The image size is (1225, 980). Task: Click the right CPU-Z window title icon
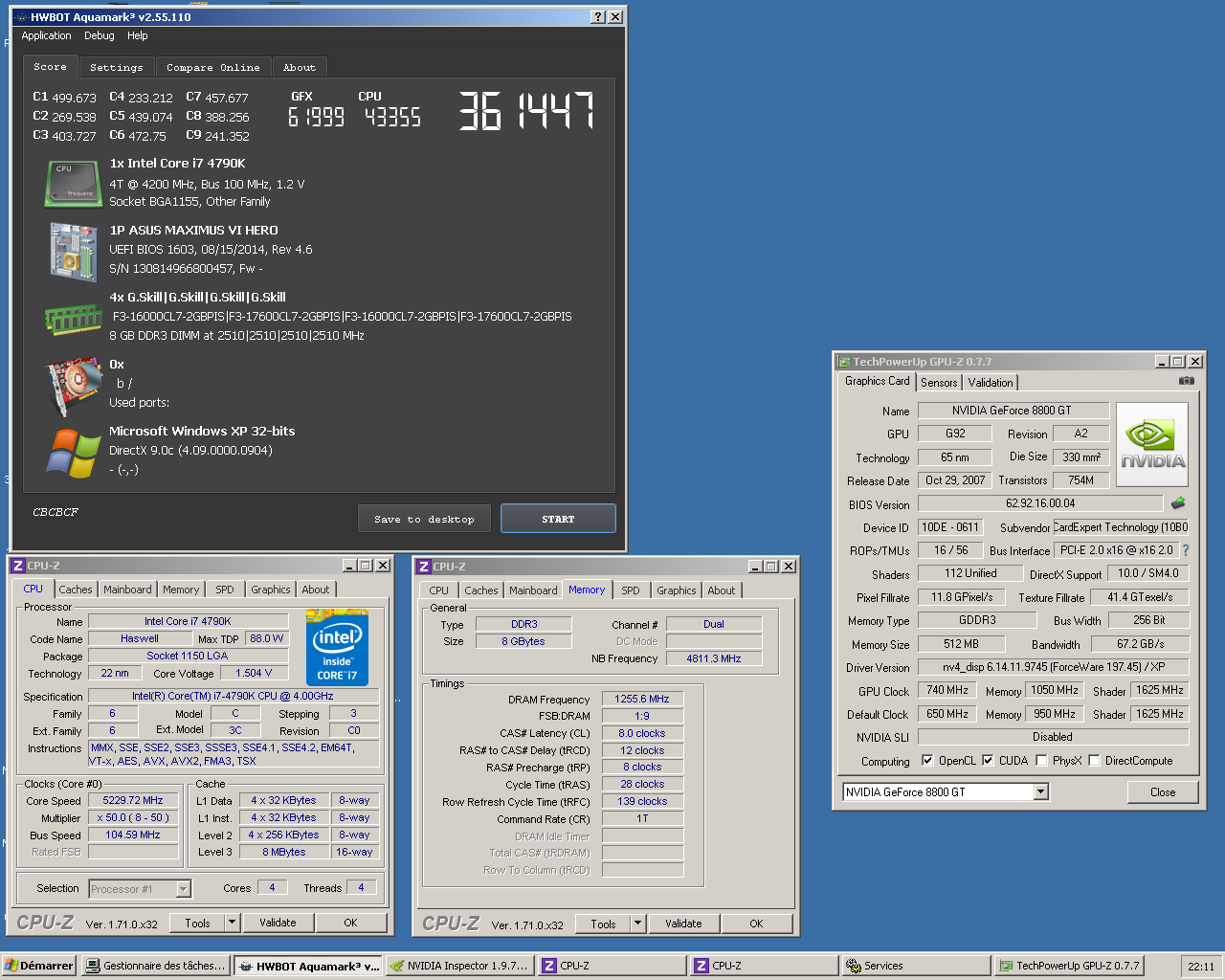pyautogui.click(x=424, y=567)
